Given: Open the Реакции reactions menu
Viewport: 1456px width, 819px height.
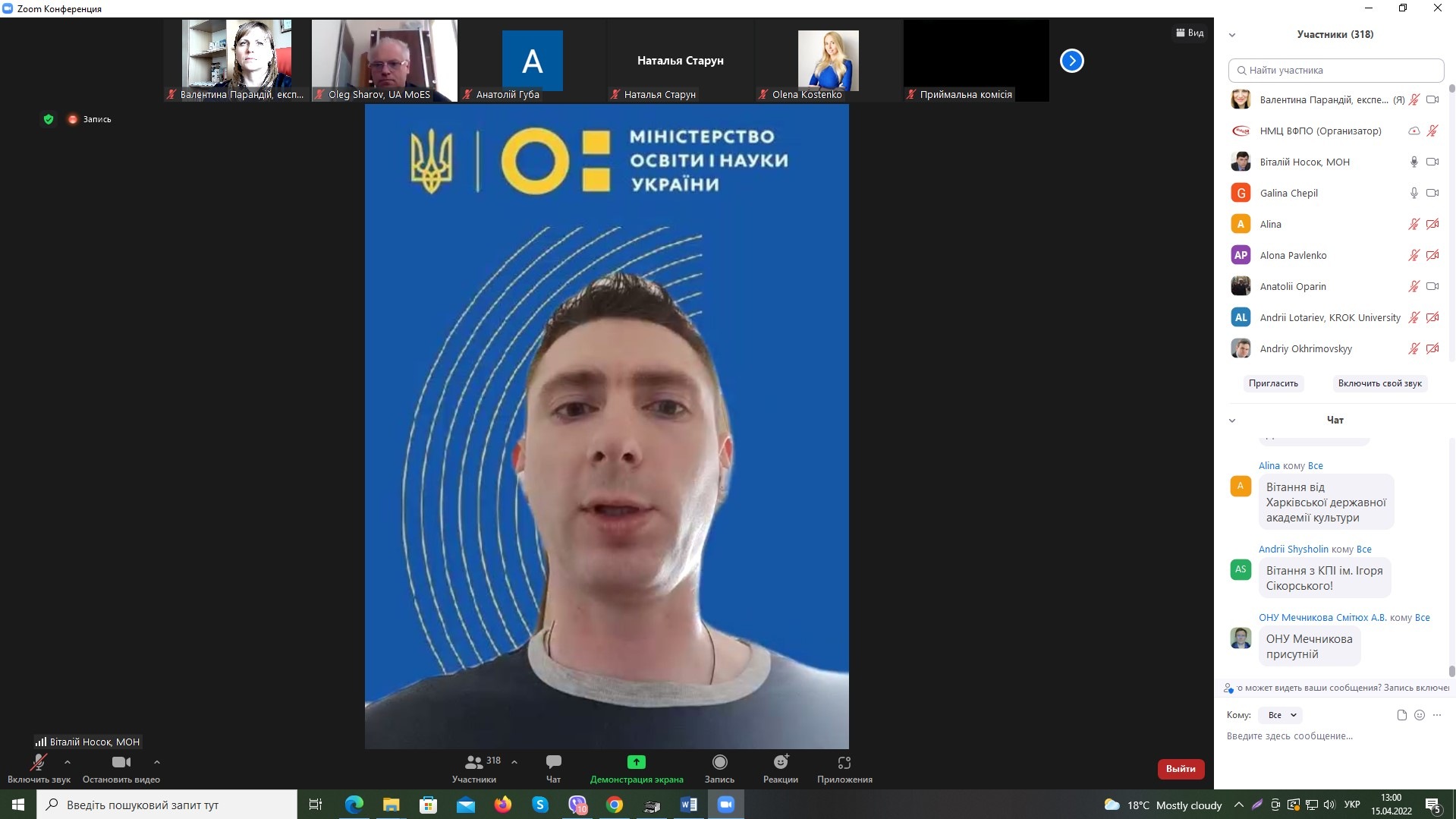Looking at the screenshot, I should (x=780, y=768).
